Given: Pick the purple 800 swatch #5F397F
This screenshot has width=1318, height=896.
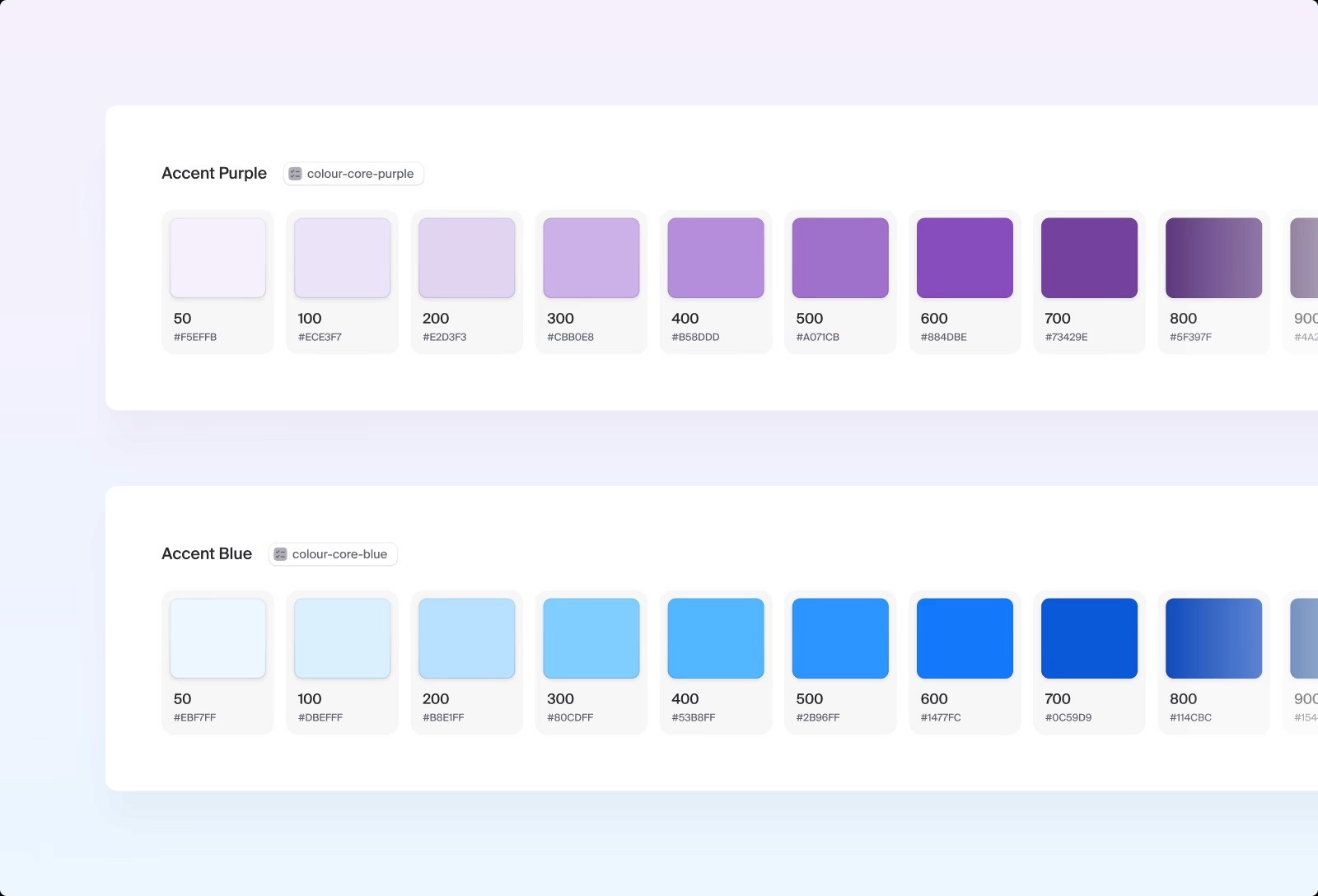Looking at the screenshot, I should coord(1213,258).
